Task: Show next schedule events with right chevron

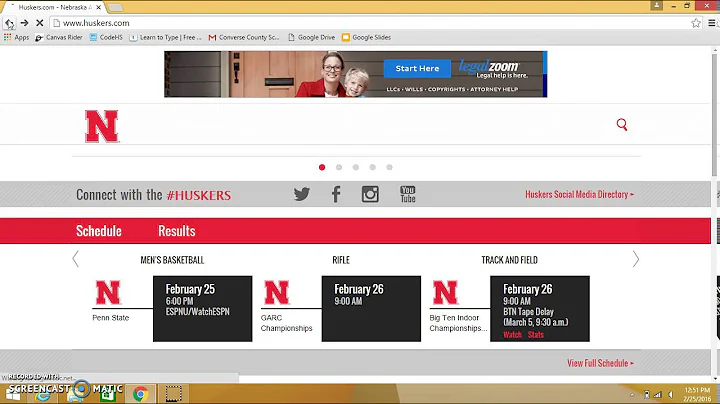Action: tap(636, 259)
